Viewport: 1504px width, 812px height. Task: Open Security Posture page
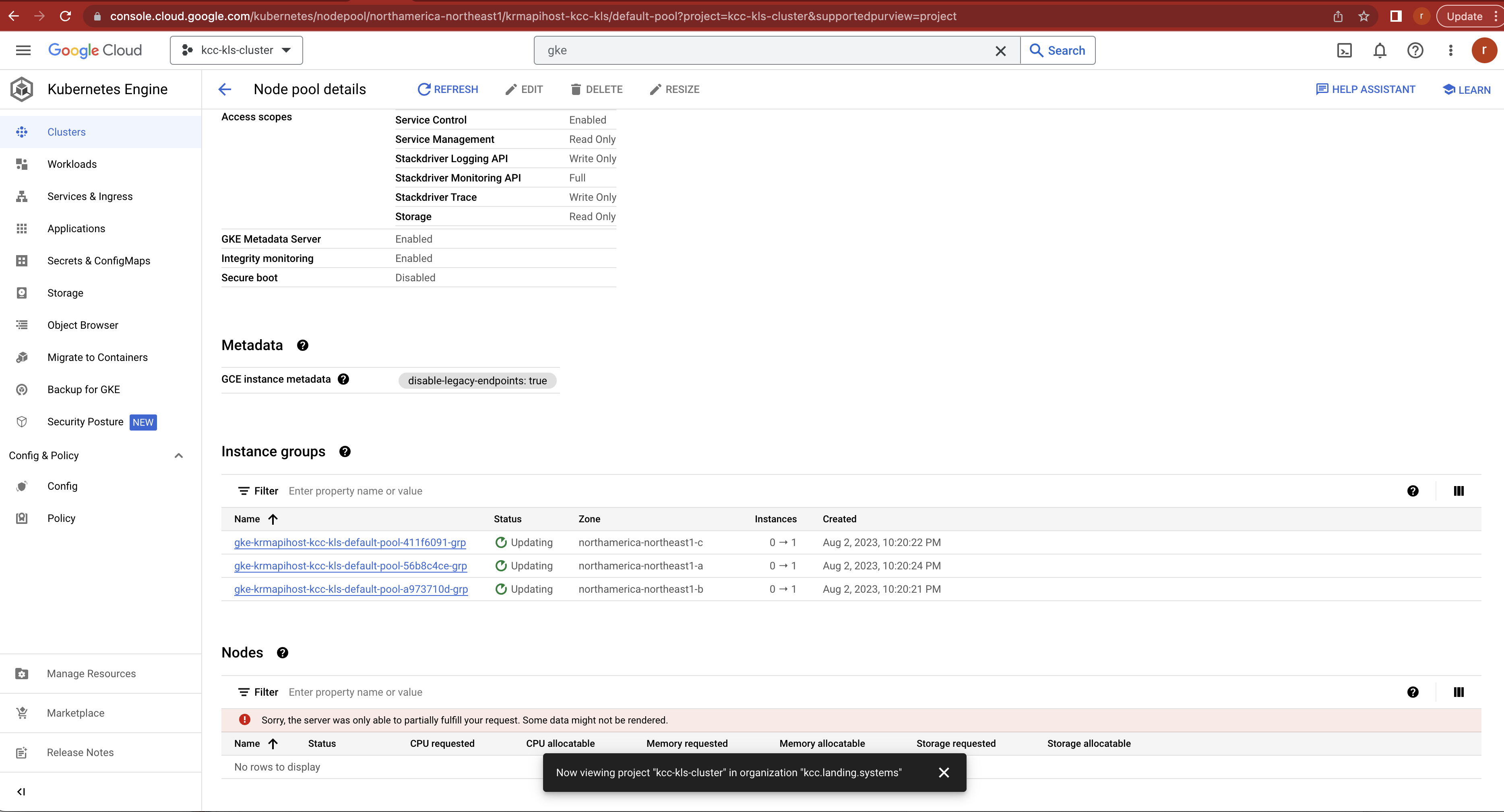click(85, 421)
